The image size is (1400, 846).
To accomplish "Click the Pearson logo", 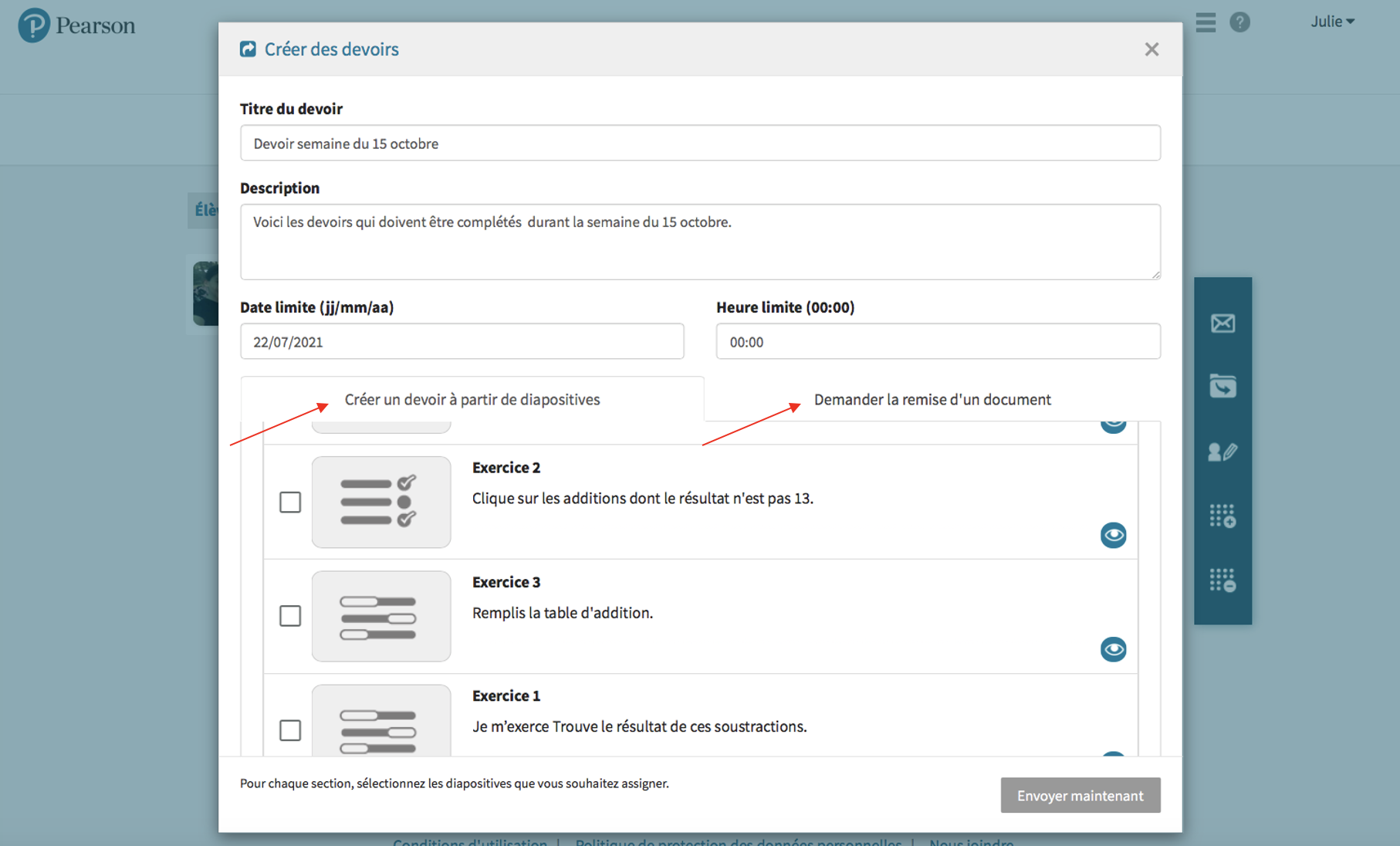I will point(76,25).
